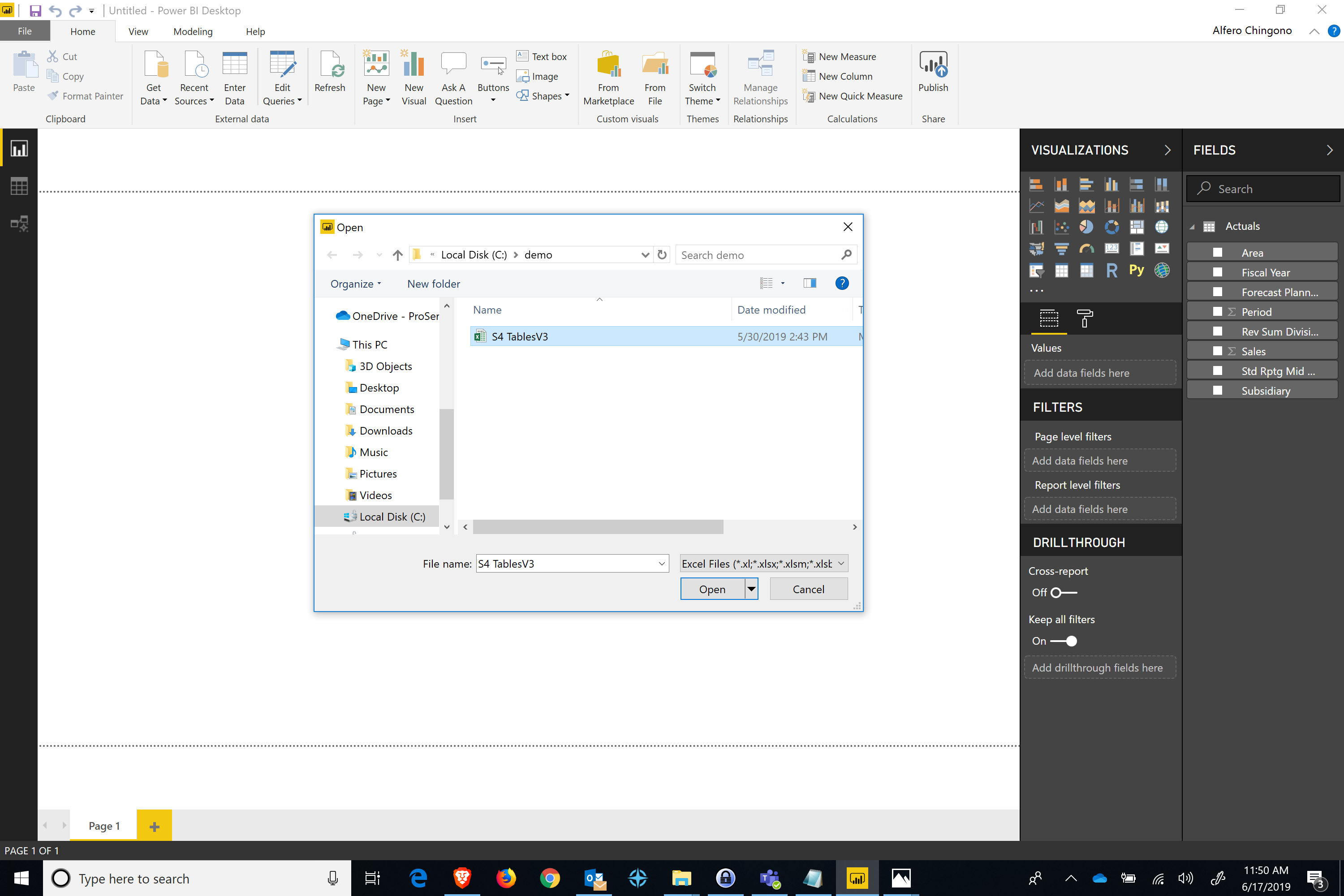The image size is (1344, 896).
Task: Click the Home ribbon tab
Action: coord(82,31)
